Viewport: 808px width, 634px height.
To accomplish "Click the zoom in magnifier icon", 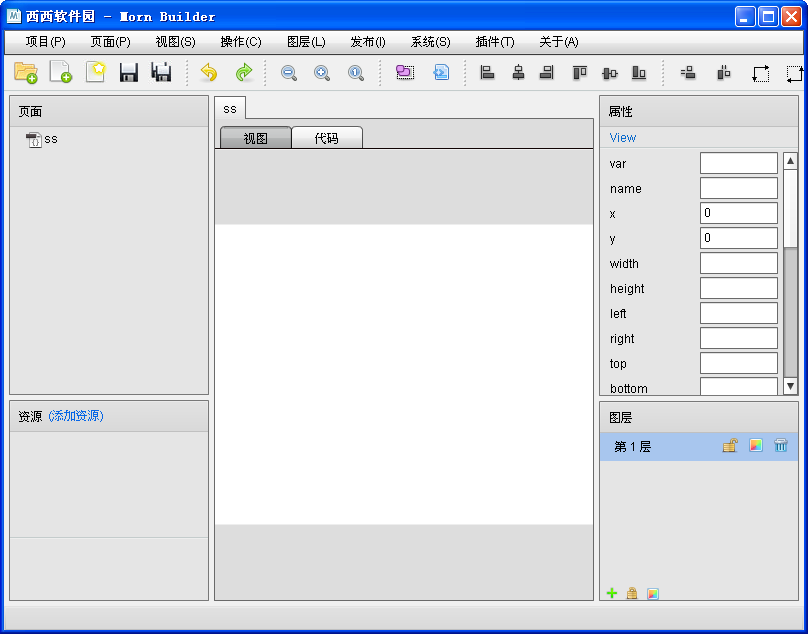I will [322, 73].
